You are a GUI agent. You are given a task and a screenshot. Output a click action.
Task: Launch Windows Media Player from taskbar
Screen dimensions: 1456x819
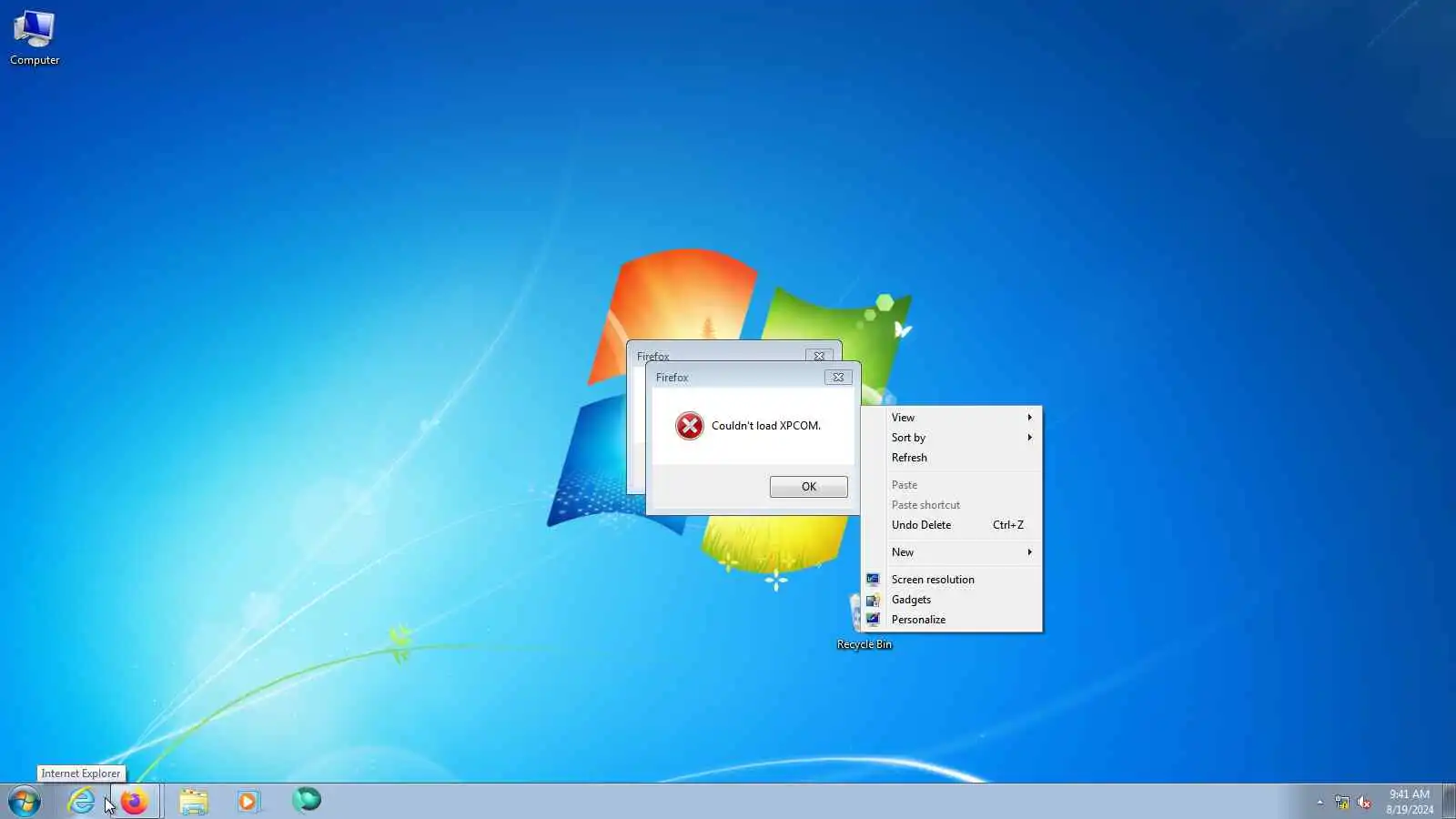click(x=248, y=802)
